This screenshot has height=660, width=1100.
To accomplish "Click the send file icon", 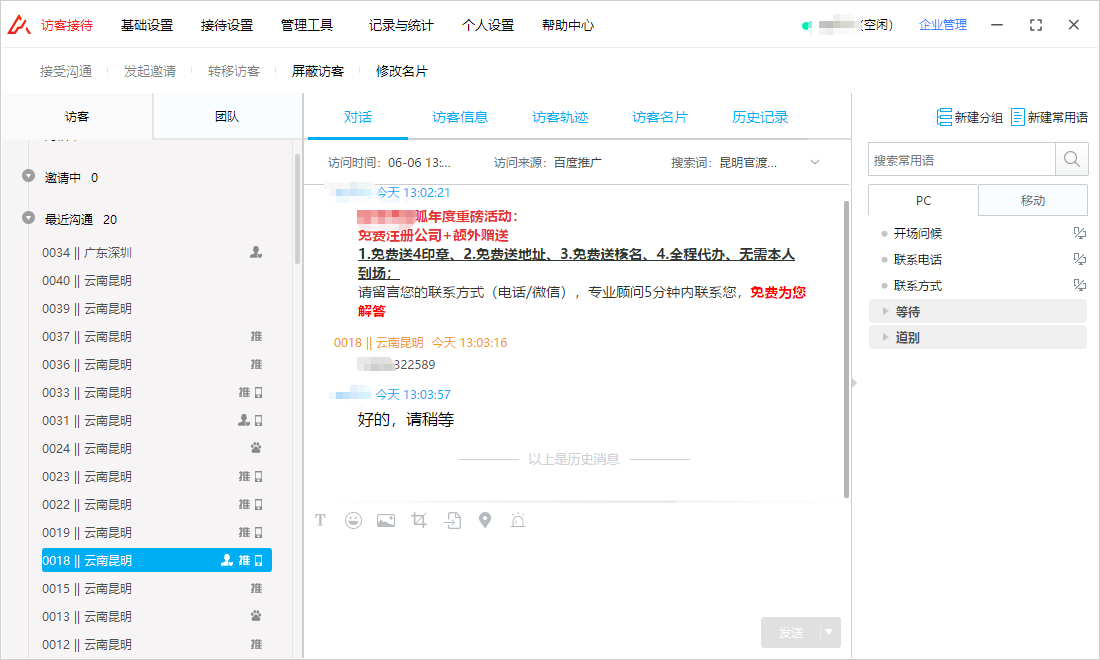I will point(453,520).
